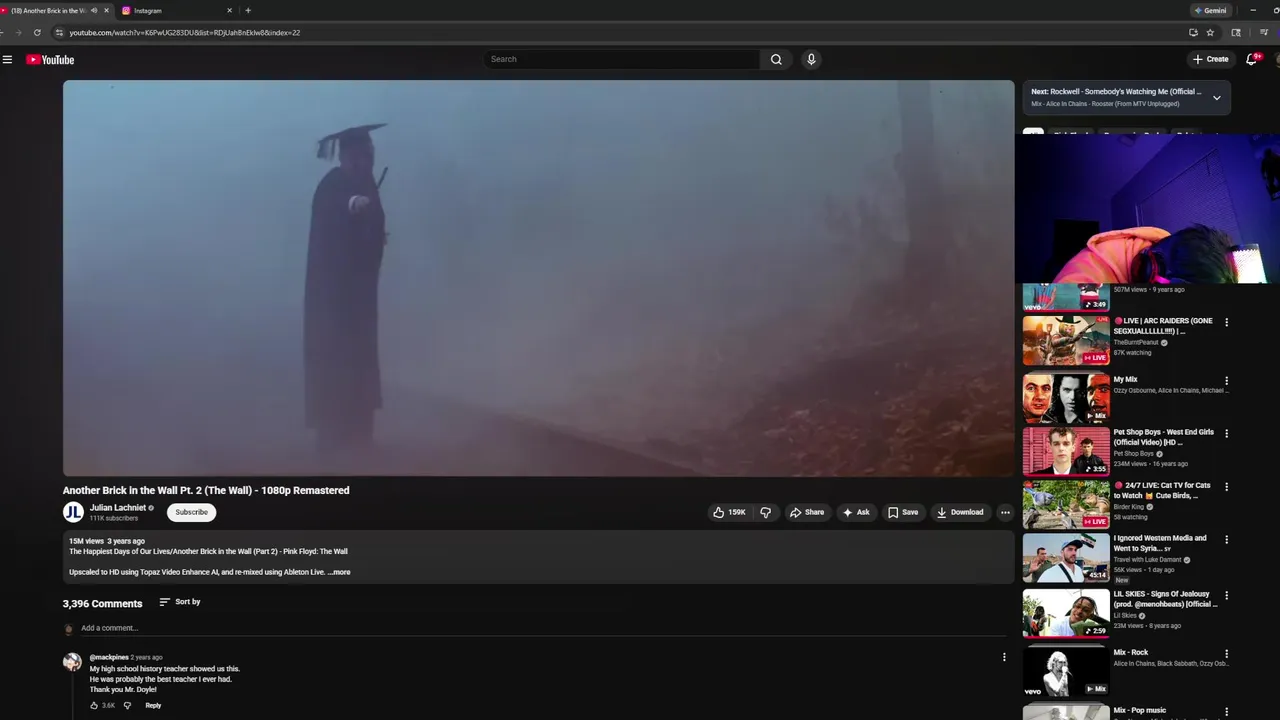The height and width of the screenshot is (720, 1280).
Task: Click the magnifier search button
Action: pyautogui.click(x=776, y=59)
